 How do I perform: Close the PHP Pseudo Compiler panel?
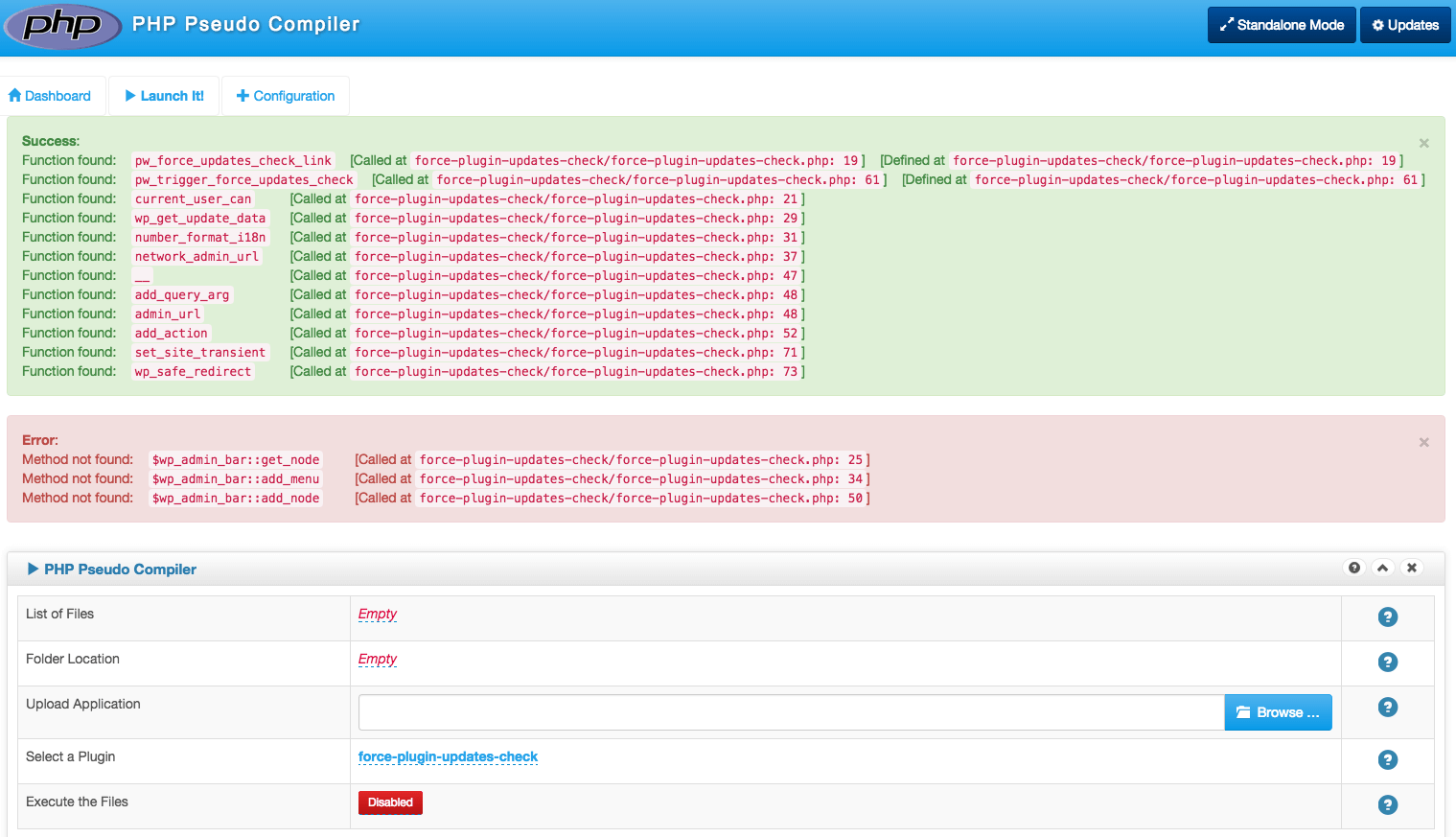[x=1412, y=568]
